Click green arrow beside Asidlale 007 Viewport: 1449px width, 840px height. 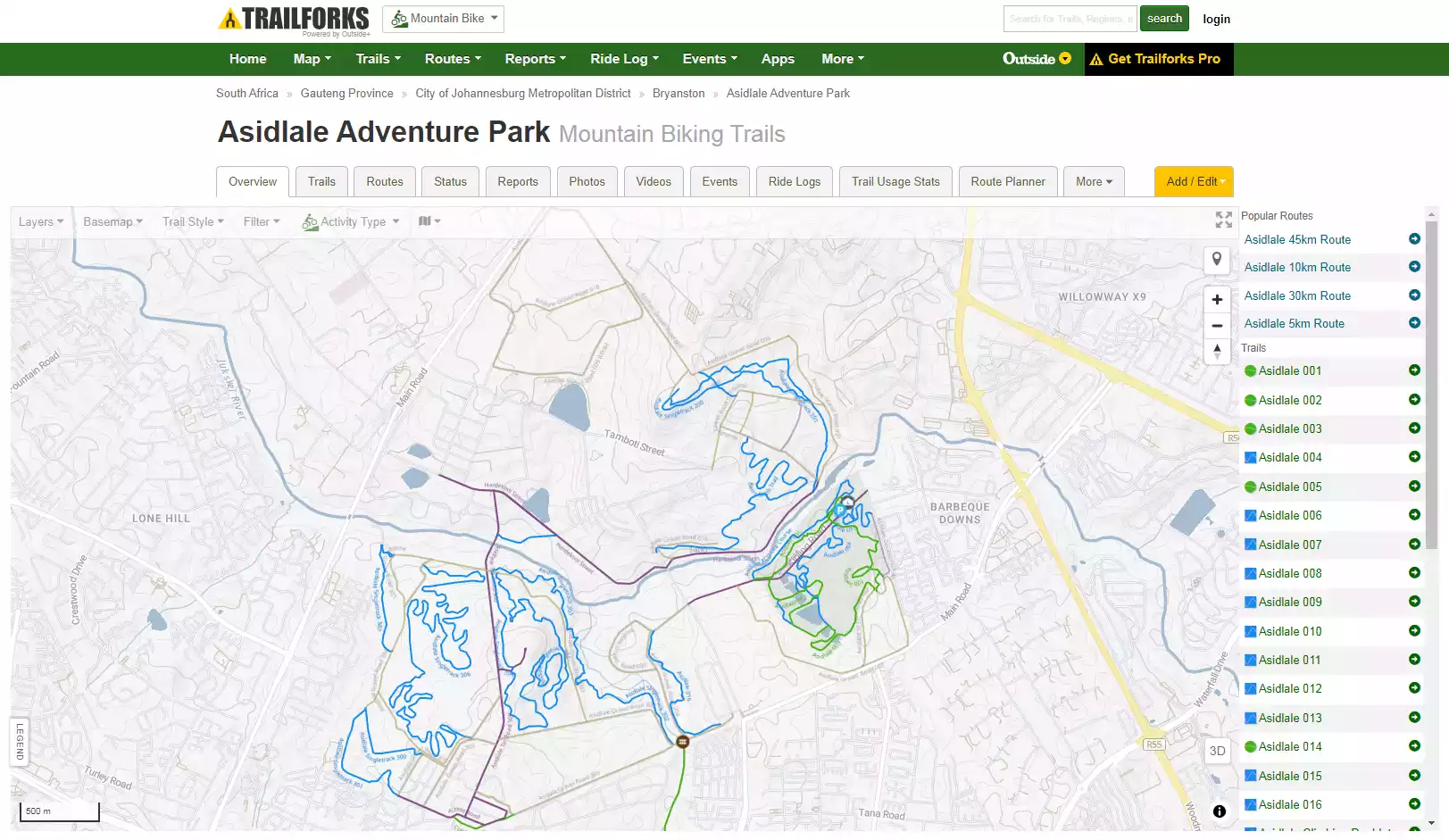tap(1414, 545)
